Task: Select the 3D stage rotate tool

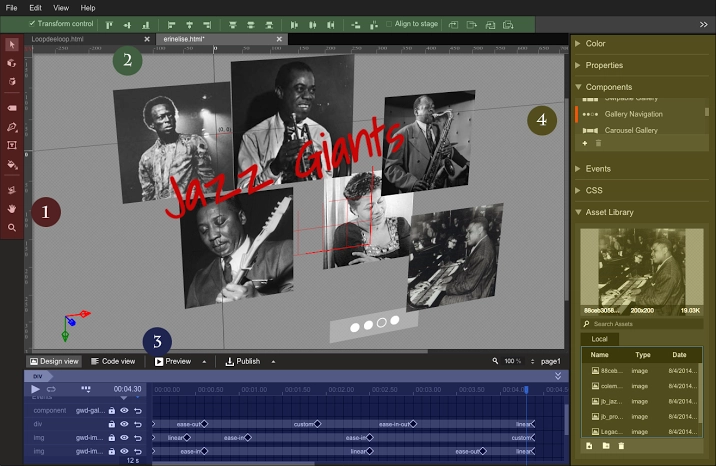Action: (12, 190)
